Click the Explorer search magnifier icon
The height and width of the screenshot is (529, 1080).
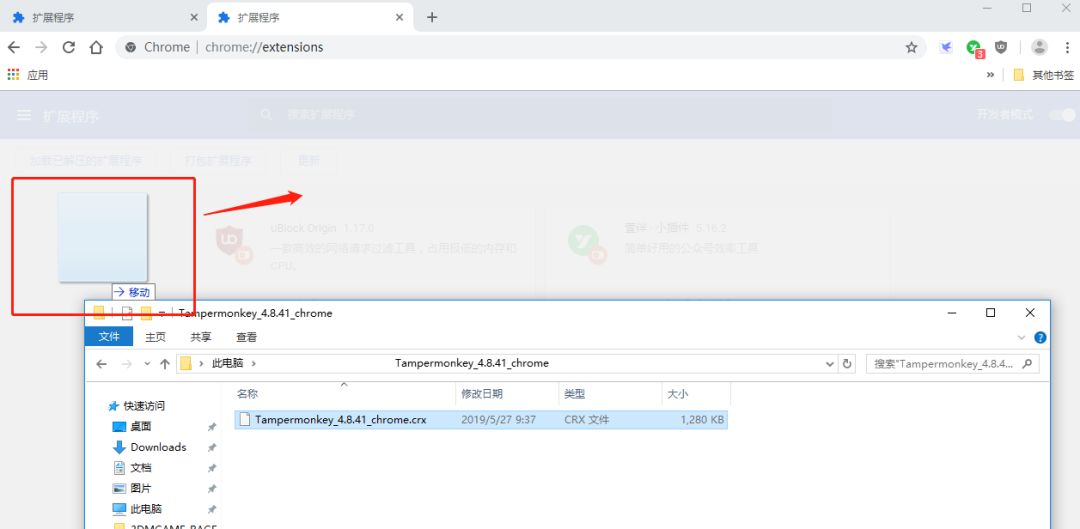tap(1028, 363)
